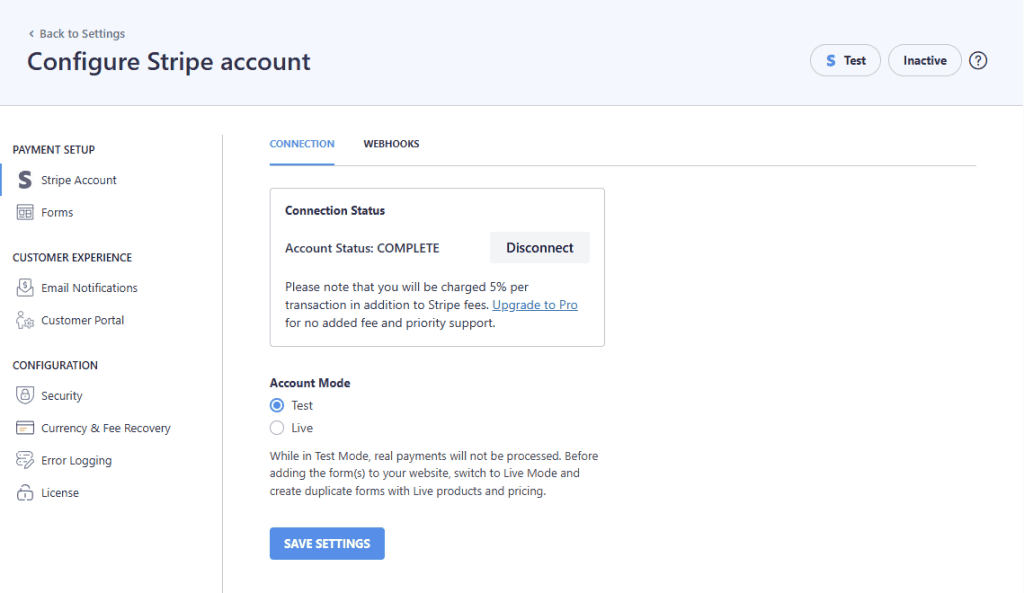
Task: Switch to the WEBHOOKS tab
Action: (391, 143)
